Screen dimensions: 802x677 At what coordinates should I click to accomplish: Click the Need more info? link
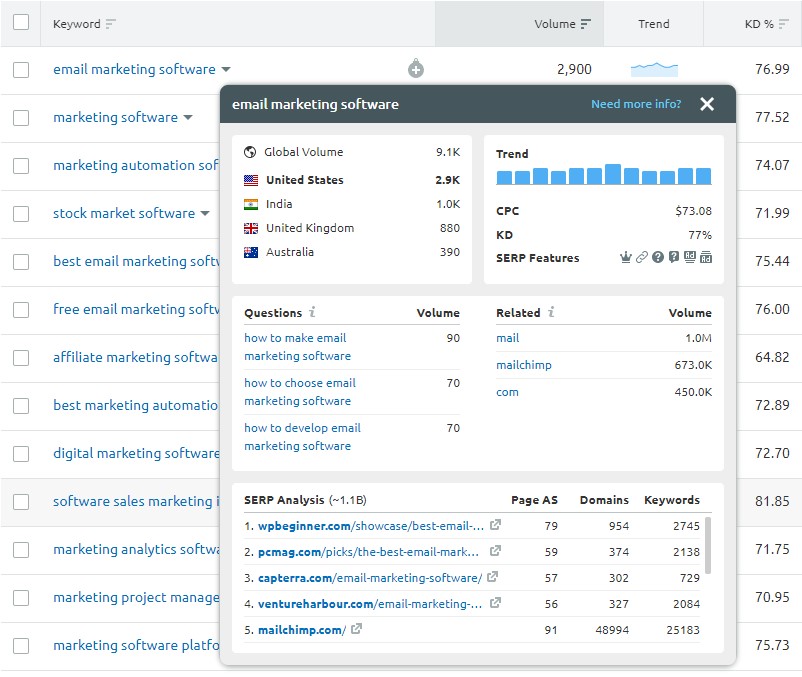[x=636, y=104]
